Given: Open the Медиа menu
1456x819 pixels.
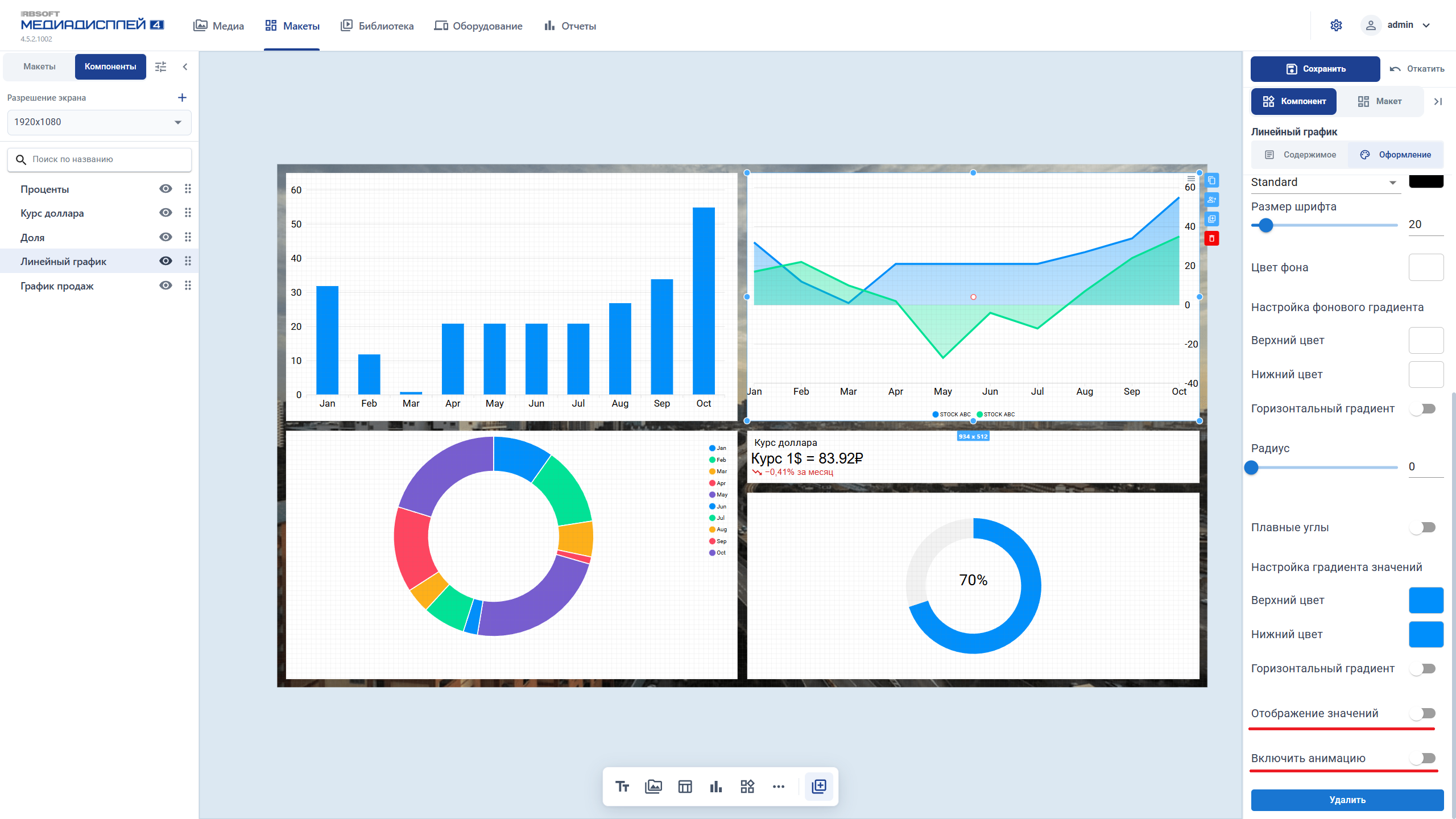Looking at the screenshot, I should (x=219, y=26).
